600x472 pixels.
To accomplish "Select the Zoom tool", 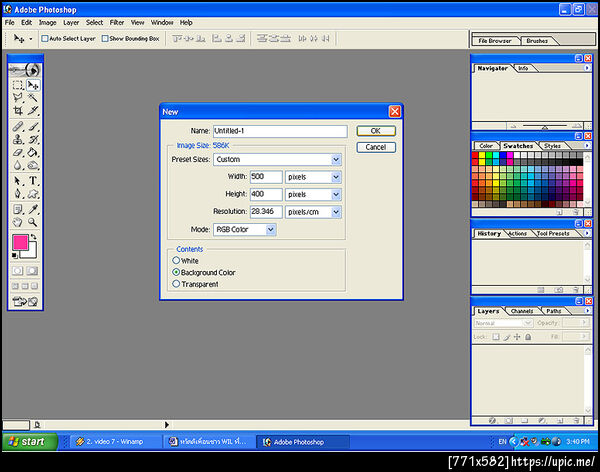I will click(33, 222).
